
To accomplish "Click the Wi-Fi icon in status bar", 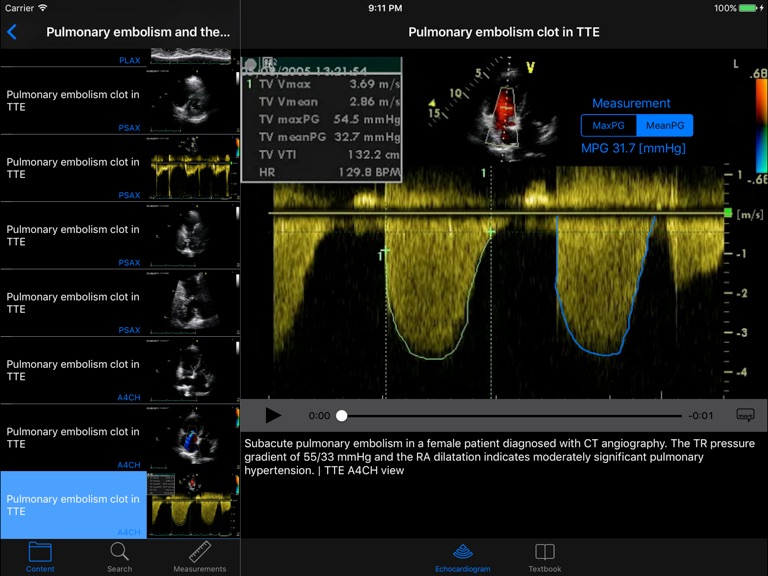I will click(x=43, y=8).
